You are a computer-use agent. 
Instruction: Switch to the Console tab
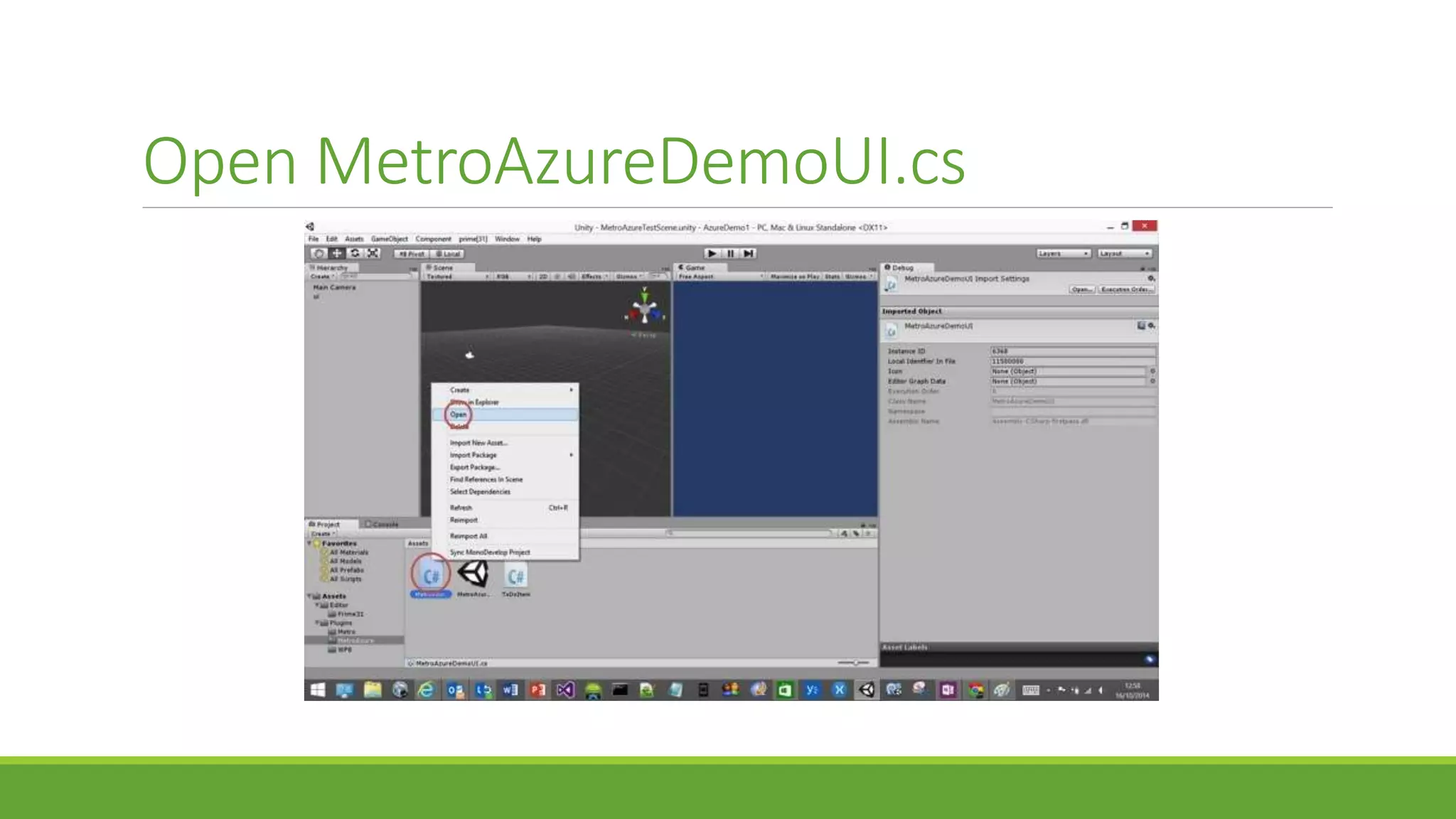(x=382, y=525)
